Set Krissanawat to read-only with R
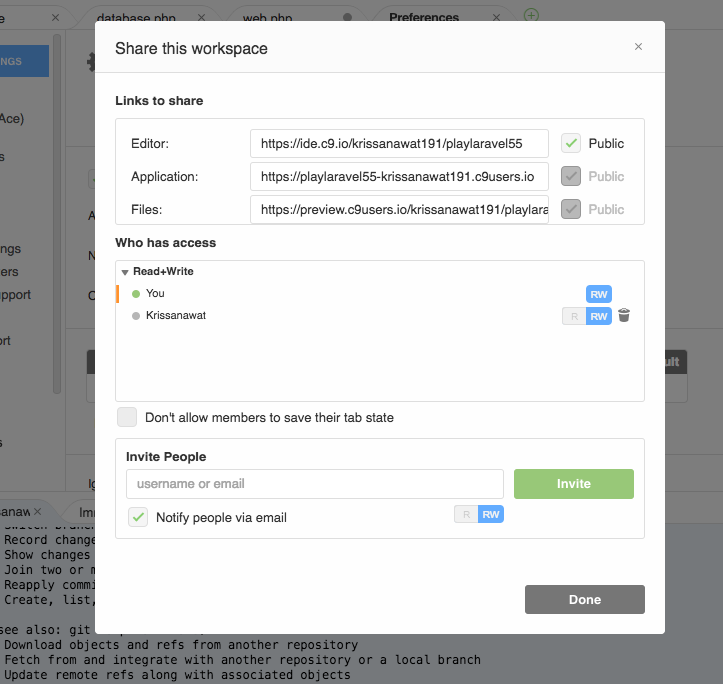The height and width of the screenshot is (684, 723). pos(574,316)
